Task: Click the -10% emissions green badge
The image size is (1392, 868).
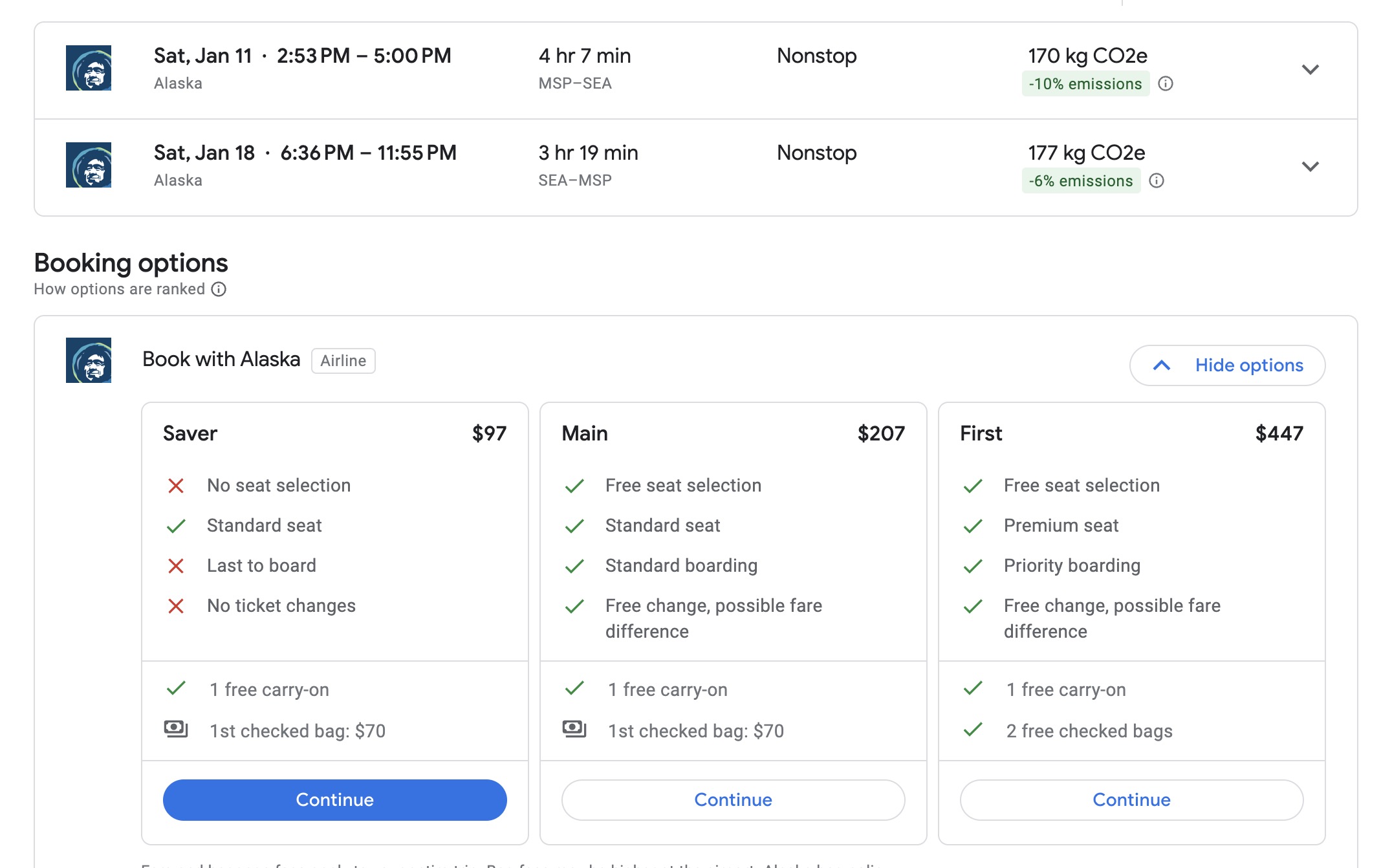Action: click(1085, 83)
